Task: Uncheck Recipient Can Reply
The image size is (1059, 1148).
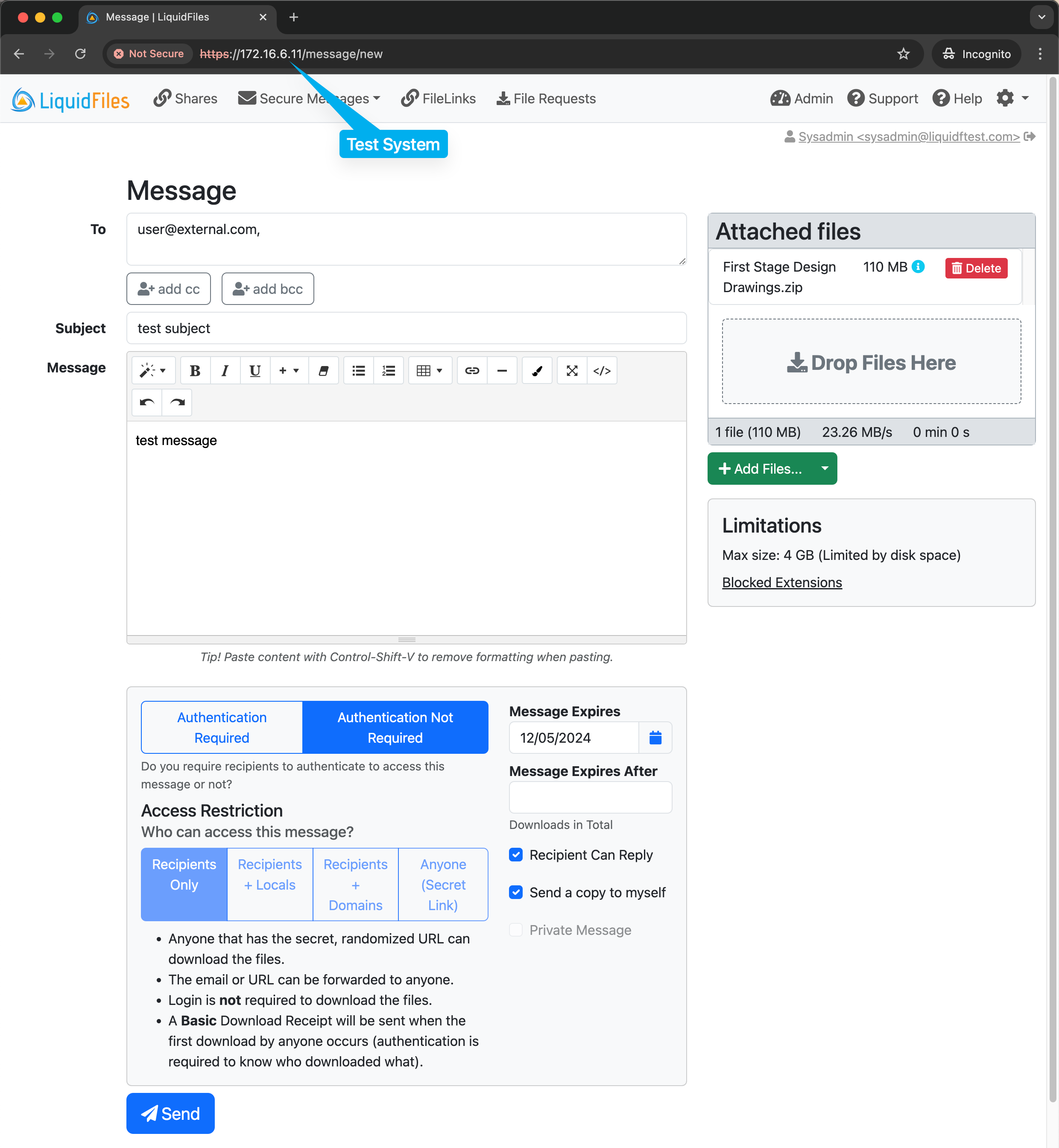Action: click(x=516, y=855)
